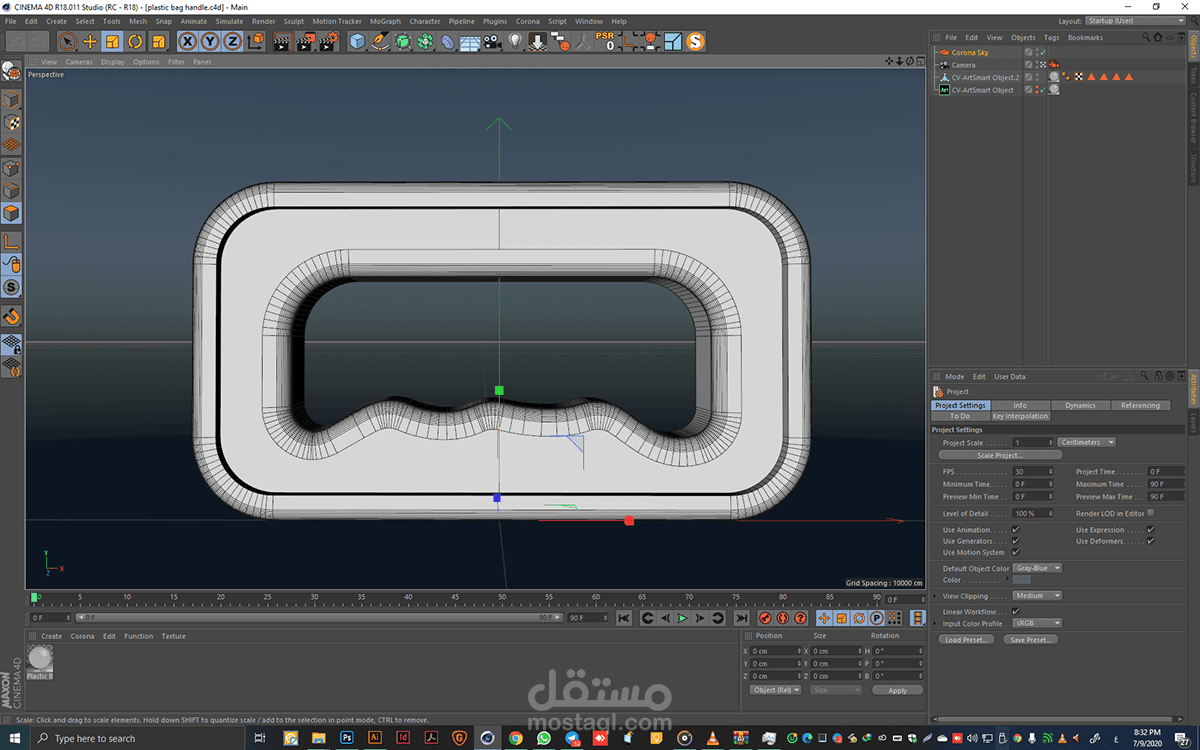Disable the Use Animation checkbox

pyautogui.click(x=1016, y=530)
